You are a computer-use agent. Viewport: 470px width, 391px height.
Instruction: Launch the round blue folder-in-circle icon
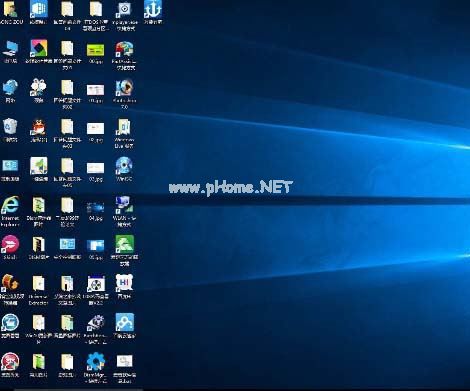[x=10, y=322]
